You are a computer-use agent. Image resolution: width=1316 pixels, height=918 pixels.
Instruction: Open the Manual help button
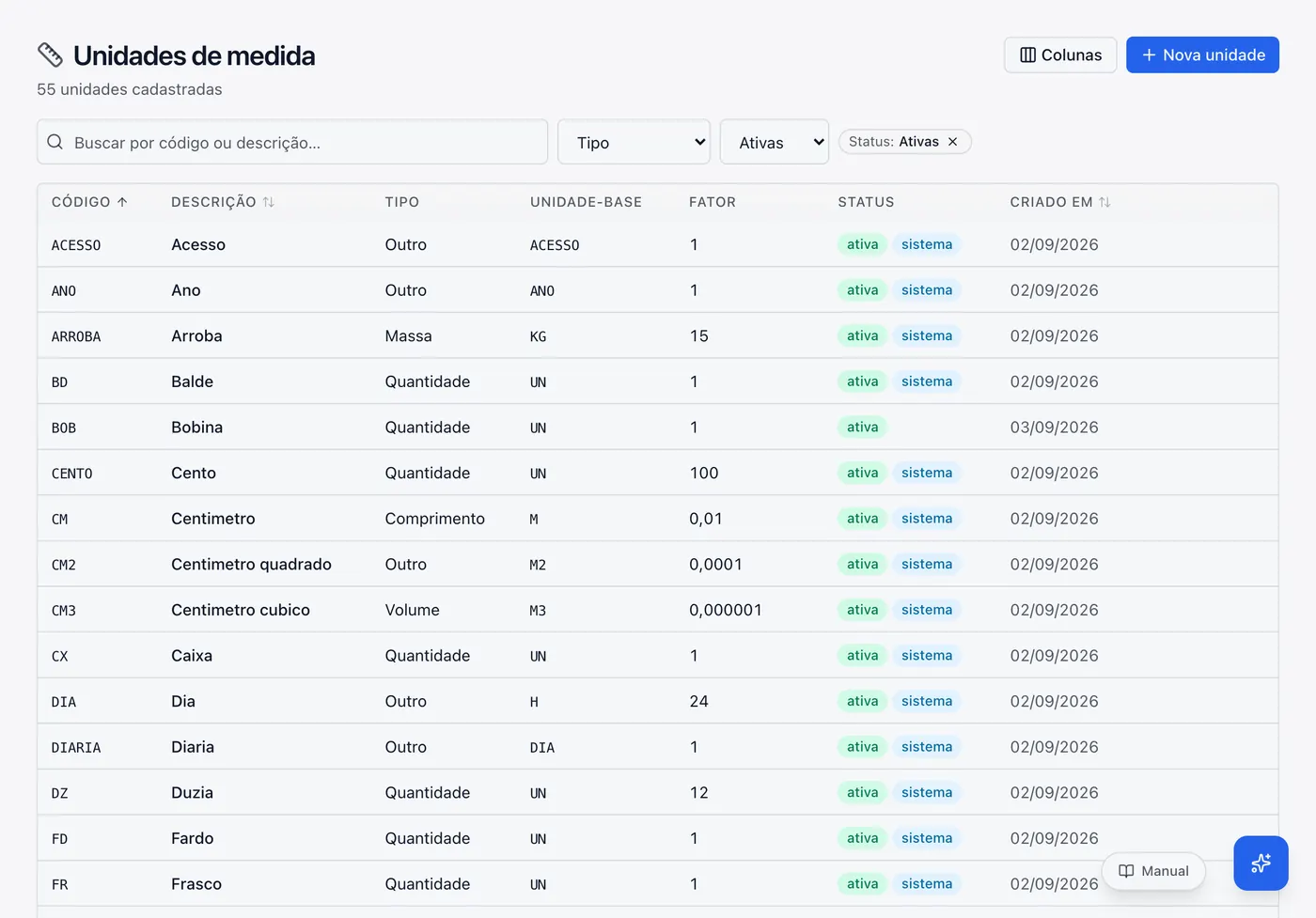pos(1153,871)
